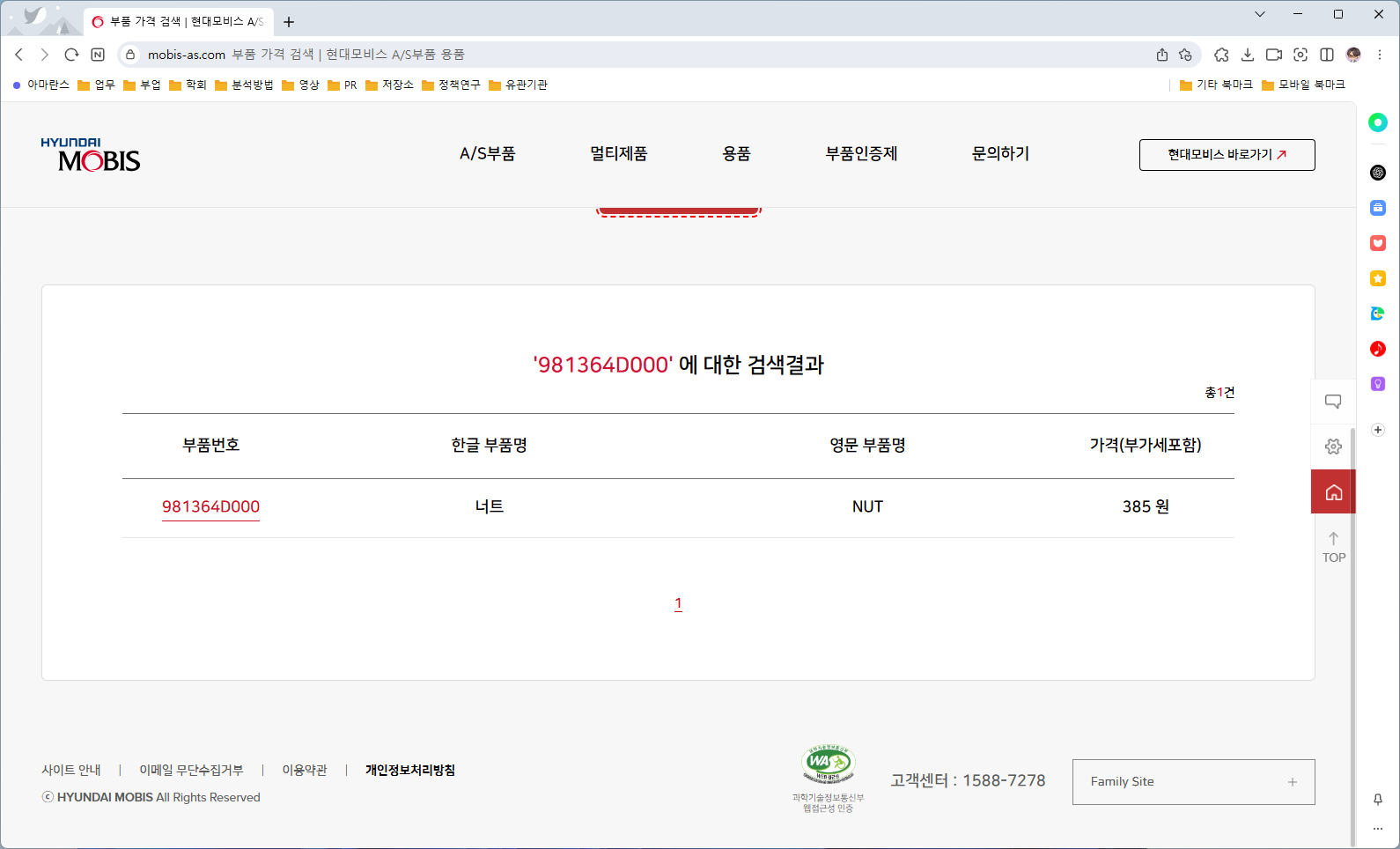Screen dimensions: 1400x849
Task: Open the 학회 bookmark folder
Action: 188,85
